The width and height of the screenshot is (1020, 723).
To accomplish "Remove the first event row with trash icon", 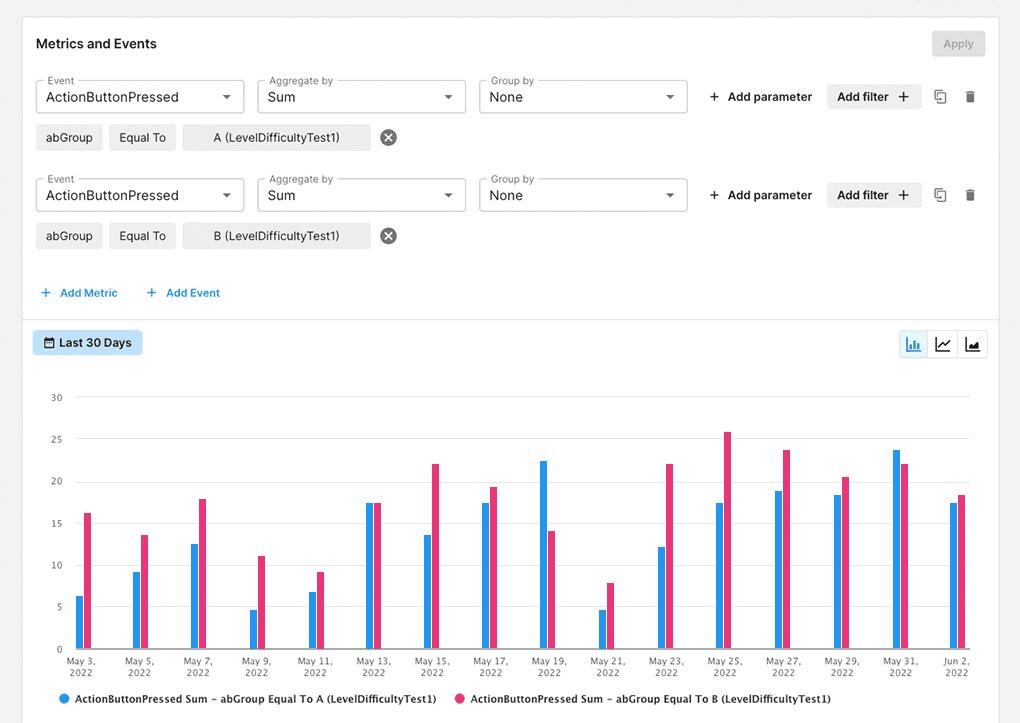I will pos(970,96).
